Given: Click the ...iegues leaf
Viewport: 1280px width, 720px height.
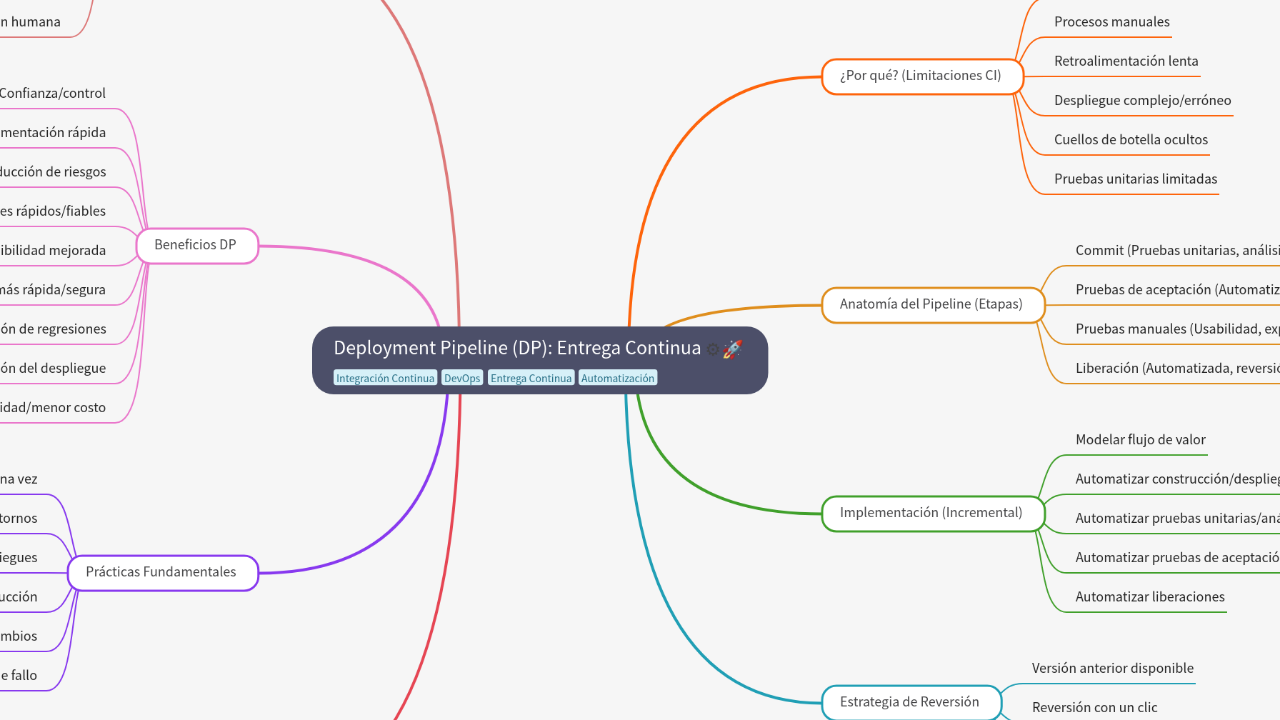Looking at the screenshot, I should (x=19, y=557).
